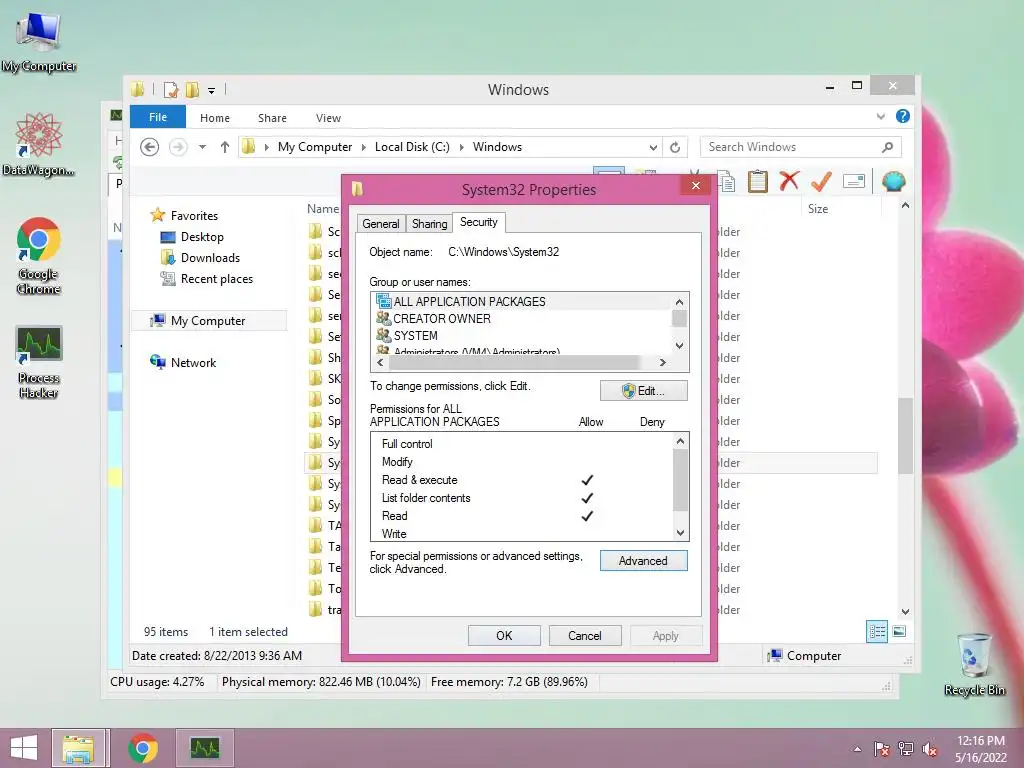
Task: Click OK in System32 Properties
Action: pyautogui.click(x=504, y=635)
